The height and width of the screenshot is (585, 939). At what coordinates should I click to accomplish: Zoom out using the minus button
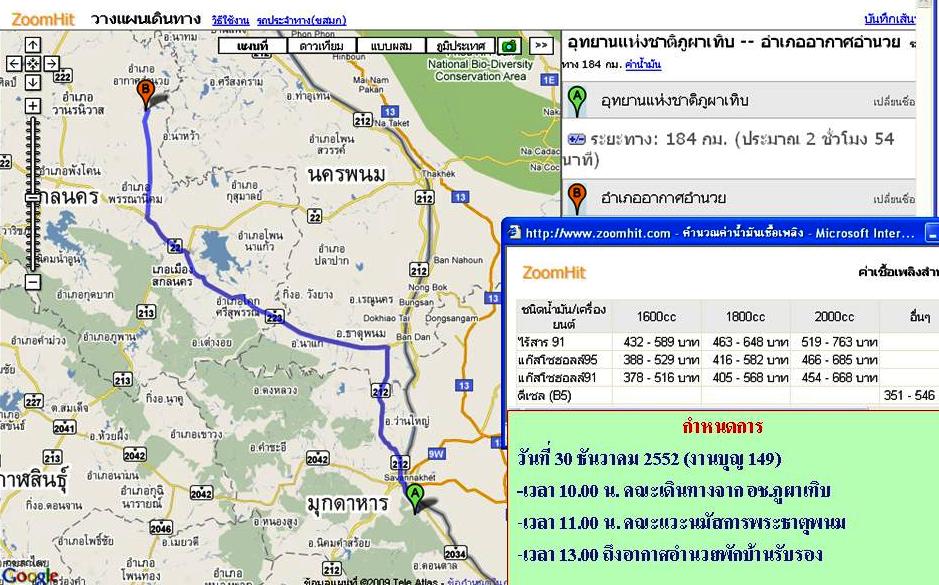pyautogui.click(x=33, y=282)
